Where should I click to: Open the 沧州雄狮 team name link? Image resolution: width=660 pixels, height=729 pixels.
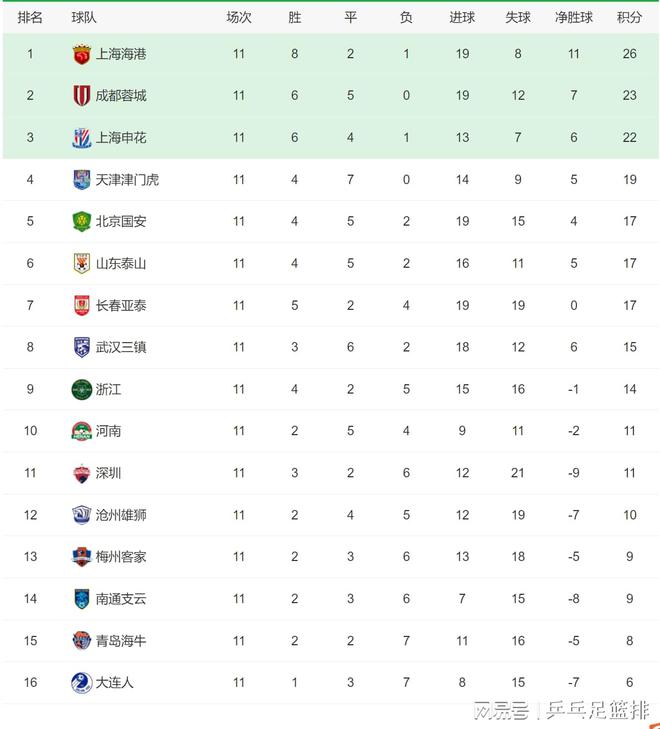coord(121,515)
